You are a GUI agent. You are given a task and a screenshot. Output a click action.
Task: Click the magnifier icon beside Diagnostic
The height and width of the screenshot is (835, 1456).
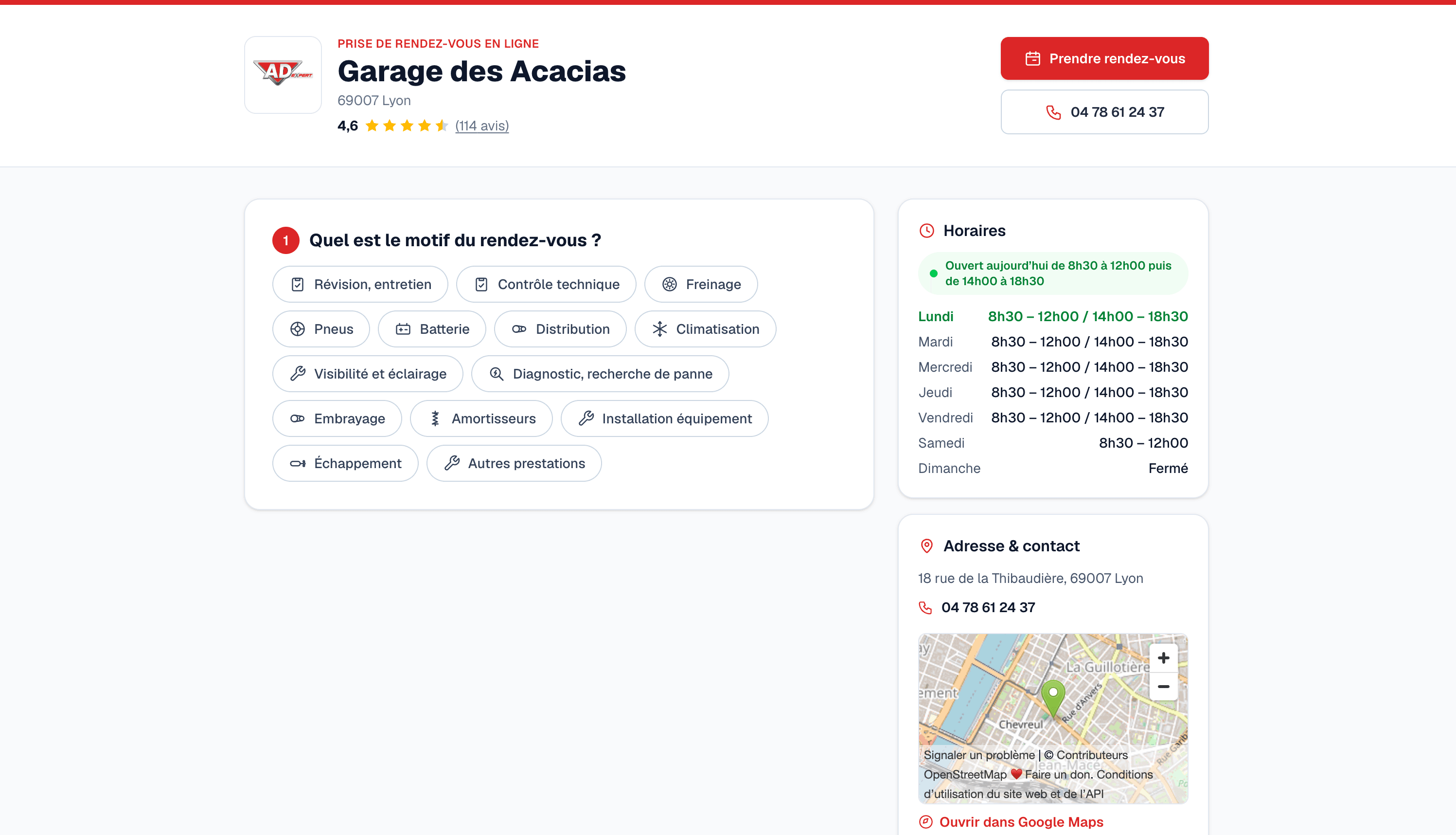(496, 374)
